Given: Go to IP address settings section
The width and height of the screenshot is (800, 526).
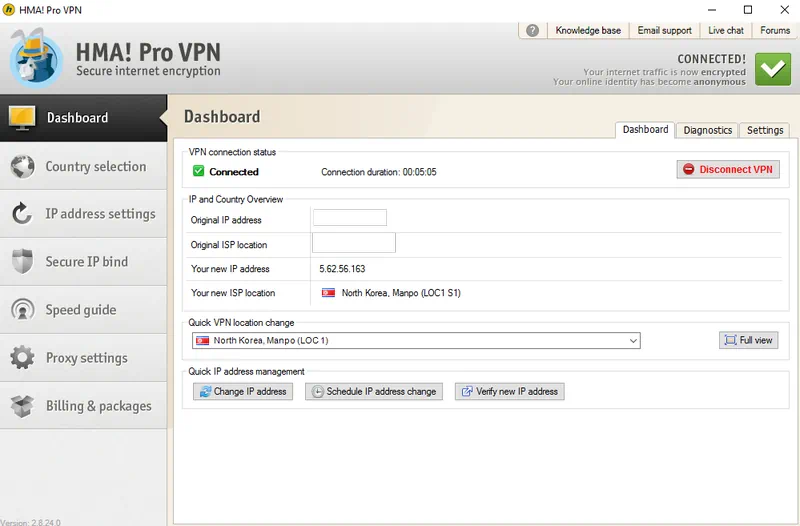Looking at the screenshot, I should pos(84,214).
